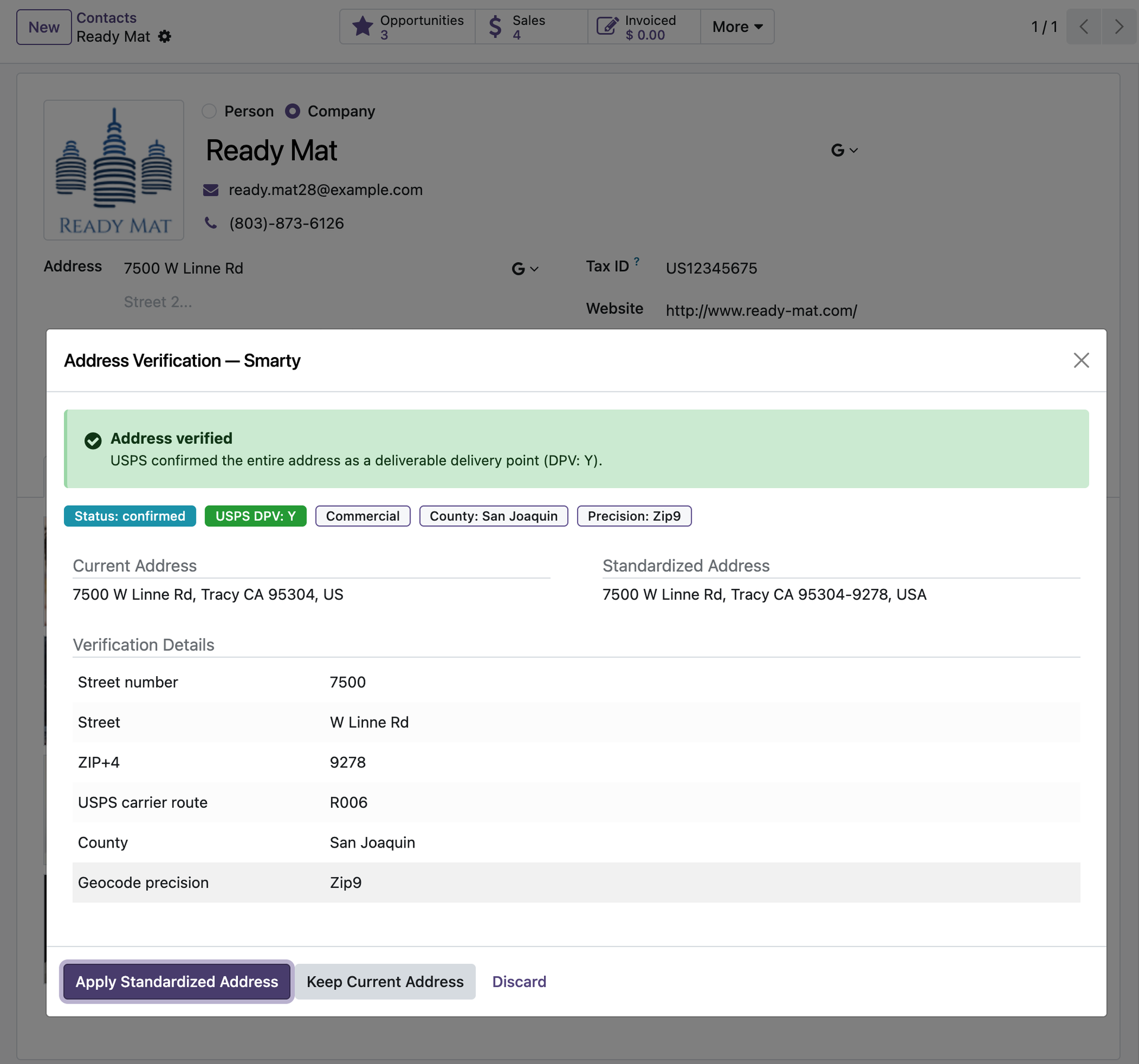The image size is (1139, 1064).
Task: Choose Keep Current Address
Action: pos(385,982)
